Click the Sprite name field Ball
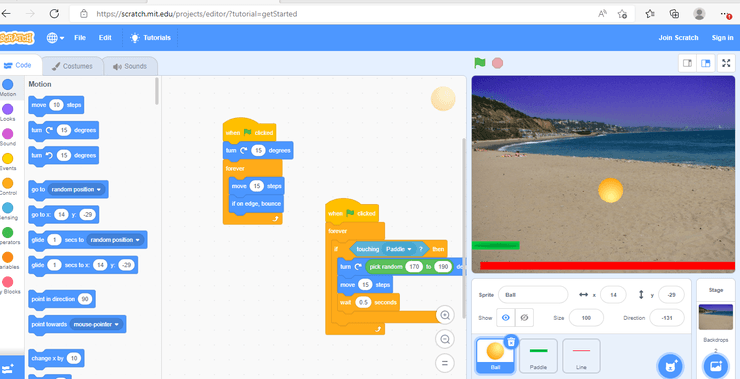The height and width of the screenshot is (379, 740). pos(533,295)
